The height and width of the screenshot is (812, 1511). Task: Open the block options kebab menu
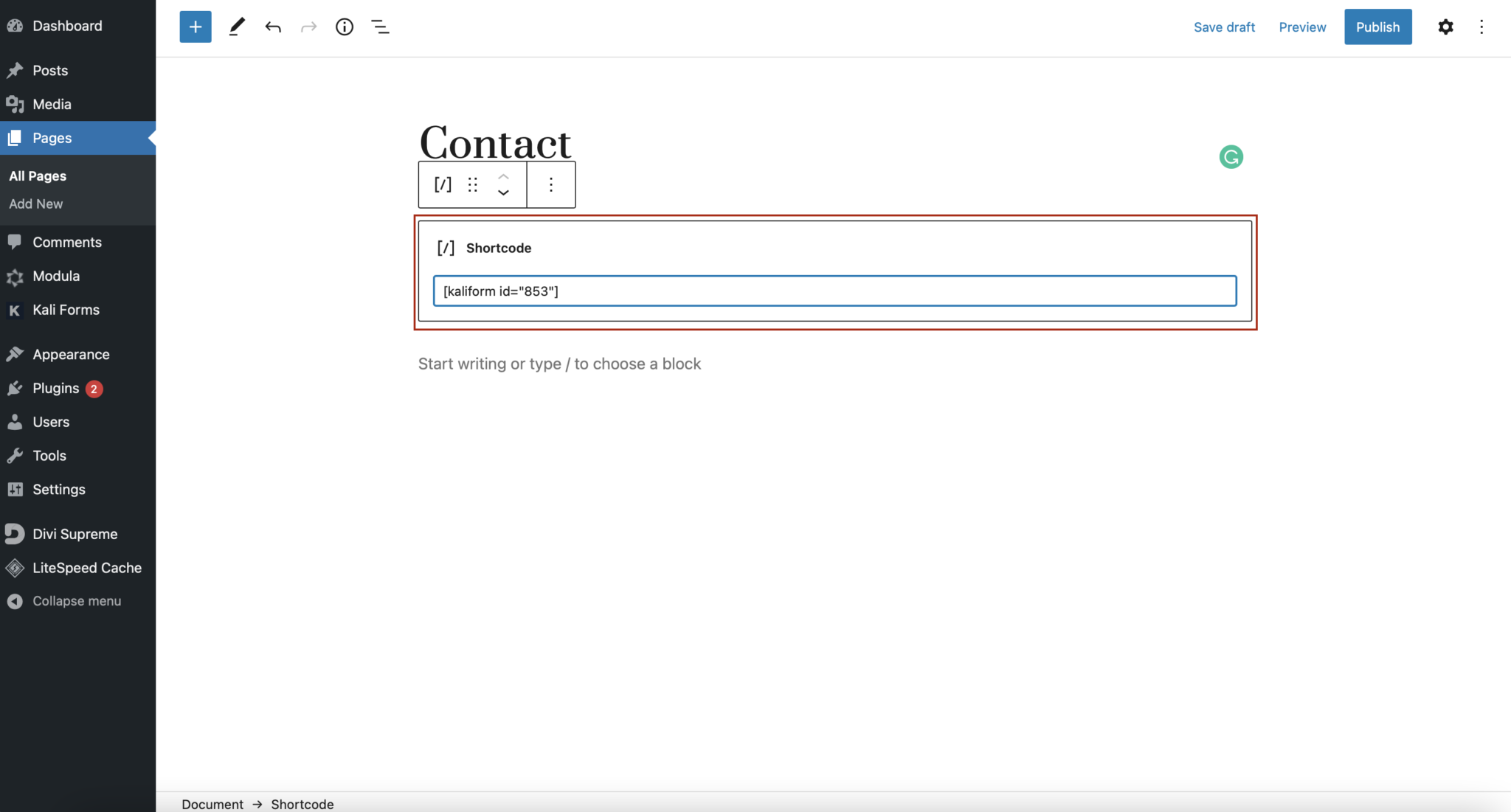point(550,184)
